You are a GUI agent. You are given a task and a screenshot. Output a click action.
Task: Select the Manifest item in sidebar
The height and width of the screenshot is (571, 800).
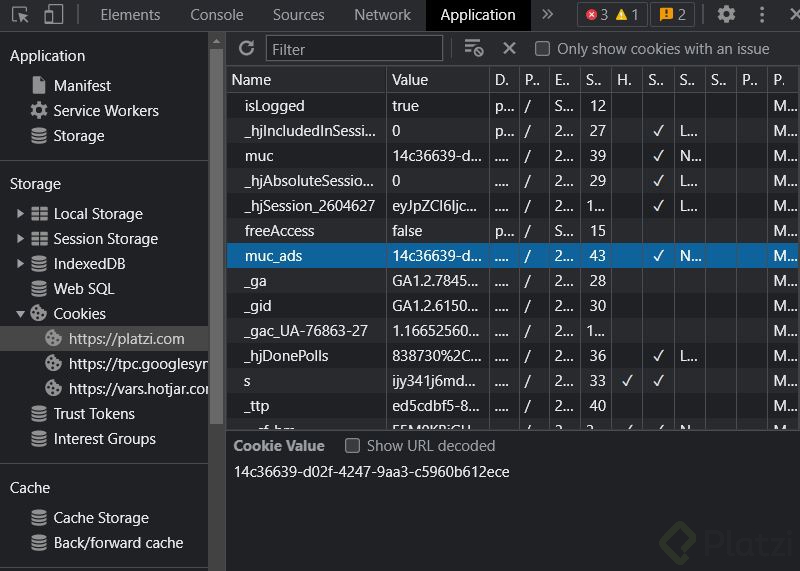[x=82, y=86]
